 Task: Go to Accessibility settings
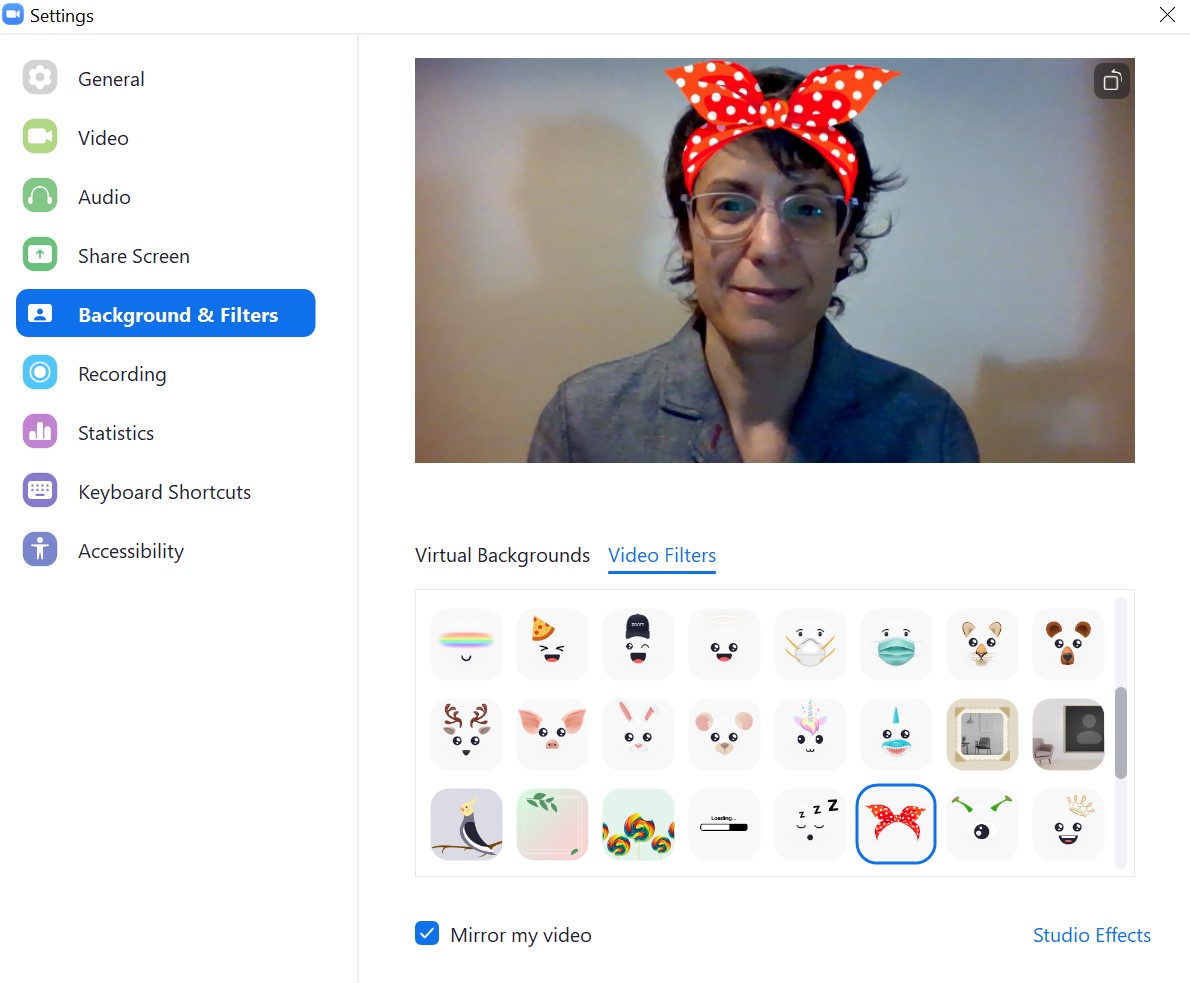[131, 551]
